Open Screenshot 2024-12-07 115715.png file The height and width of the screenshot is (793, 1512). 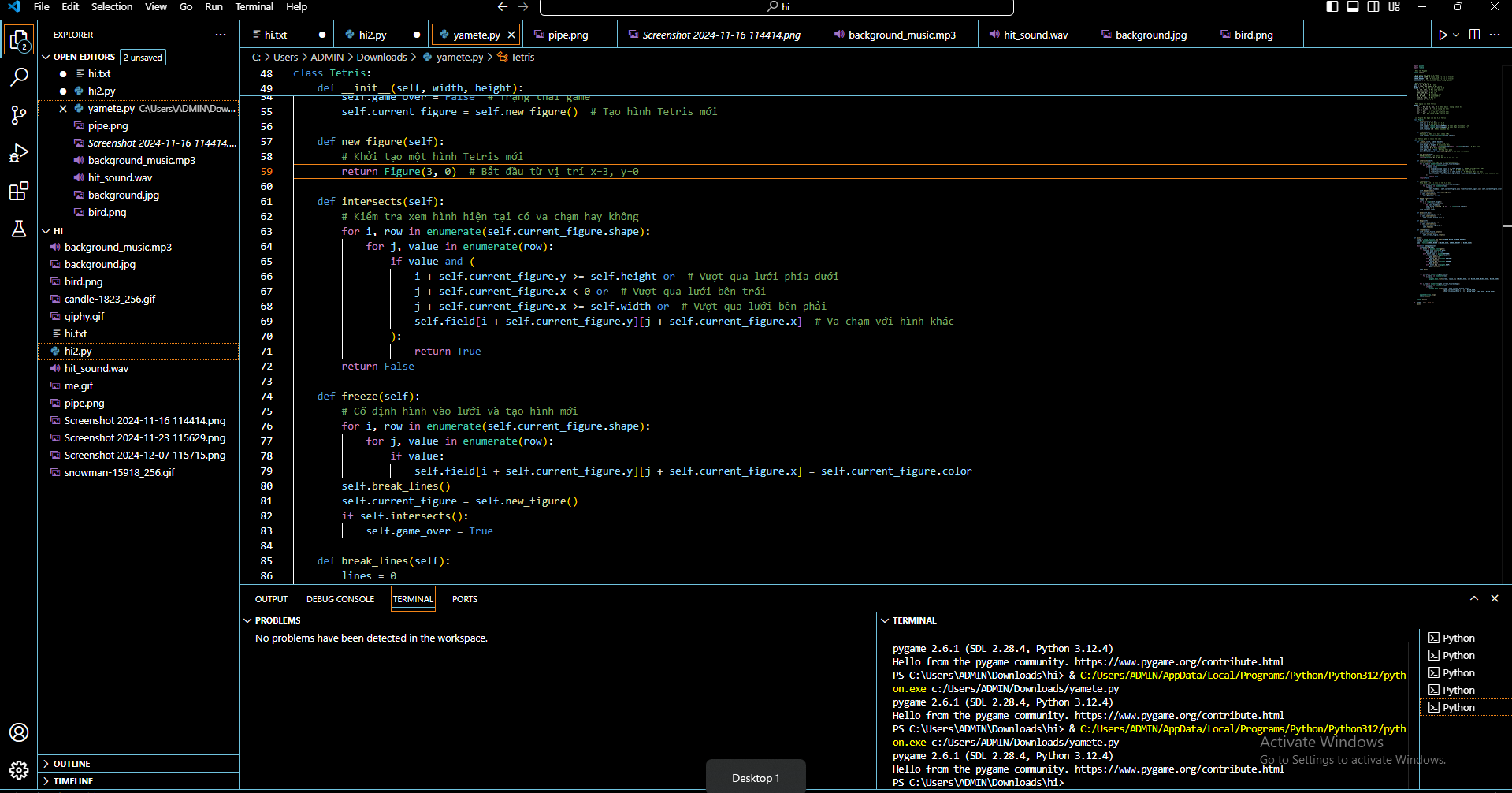pos(139,455)
